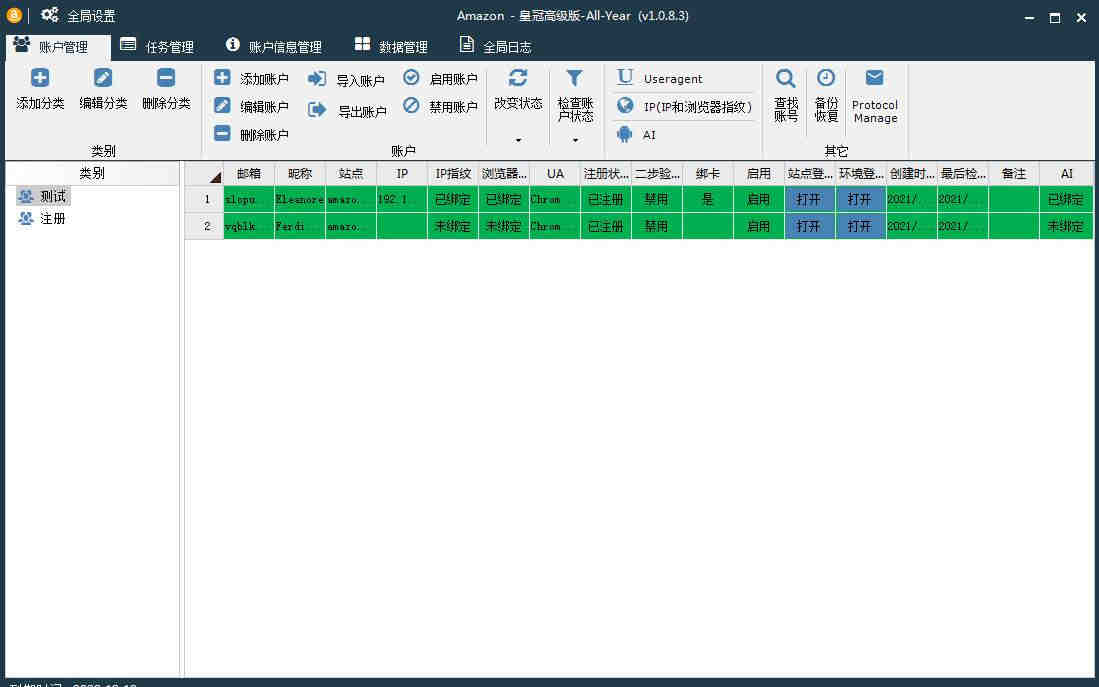
Task: Click the Eleanore nickname cell
Action: 300,200
